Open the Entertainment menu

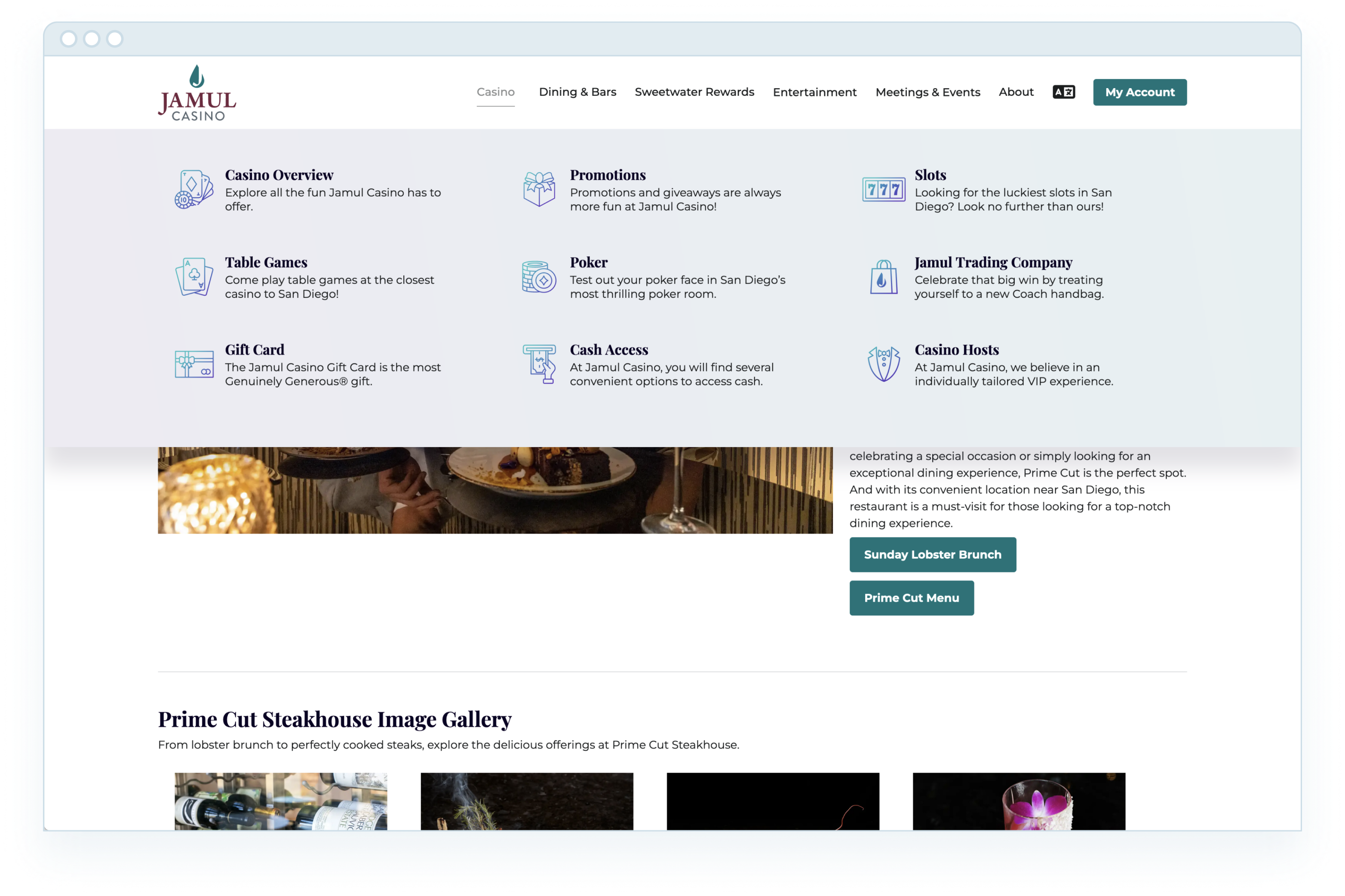click(x=814, y=92)
